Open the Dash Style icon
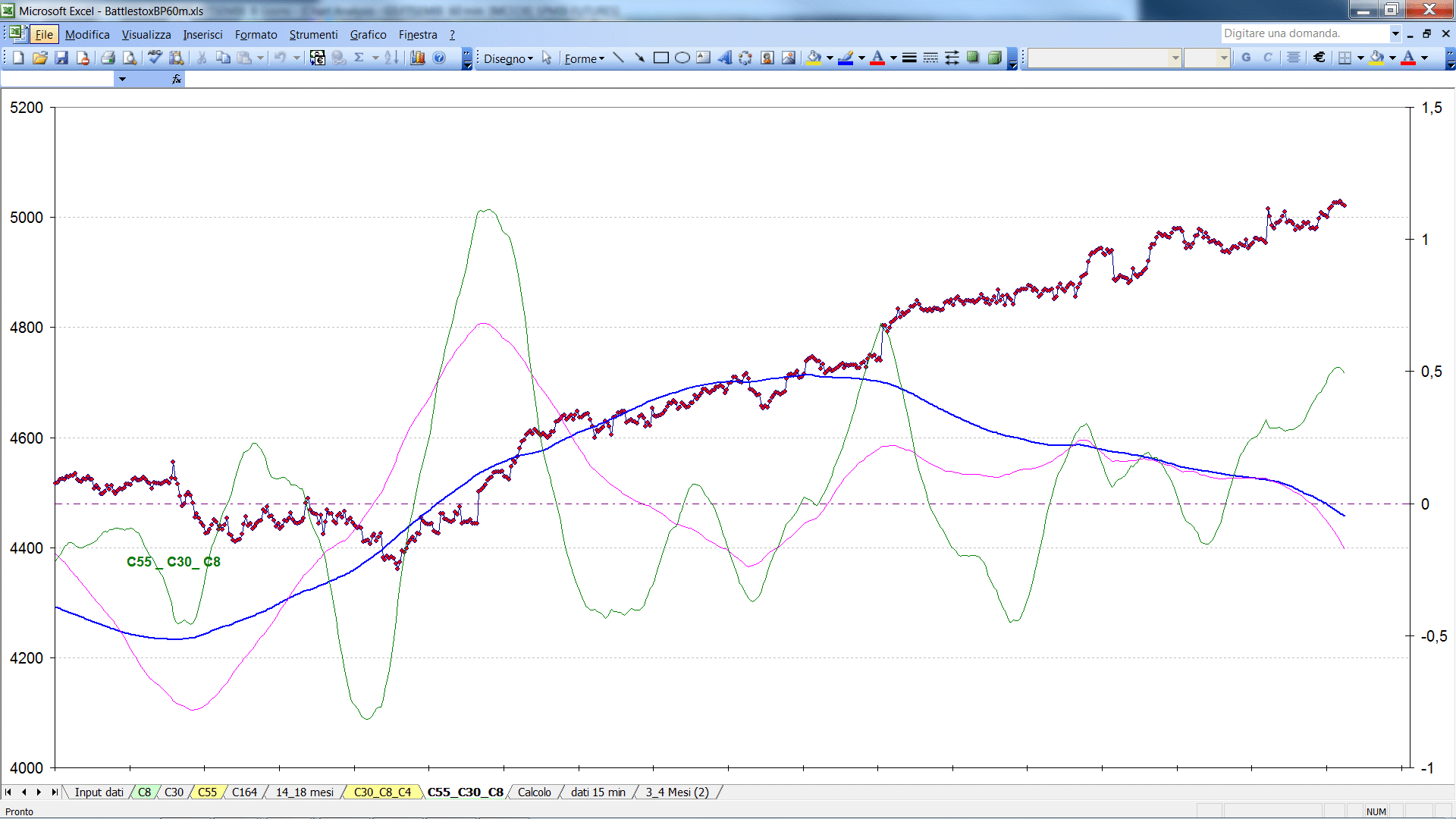 930,58
